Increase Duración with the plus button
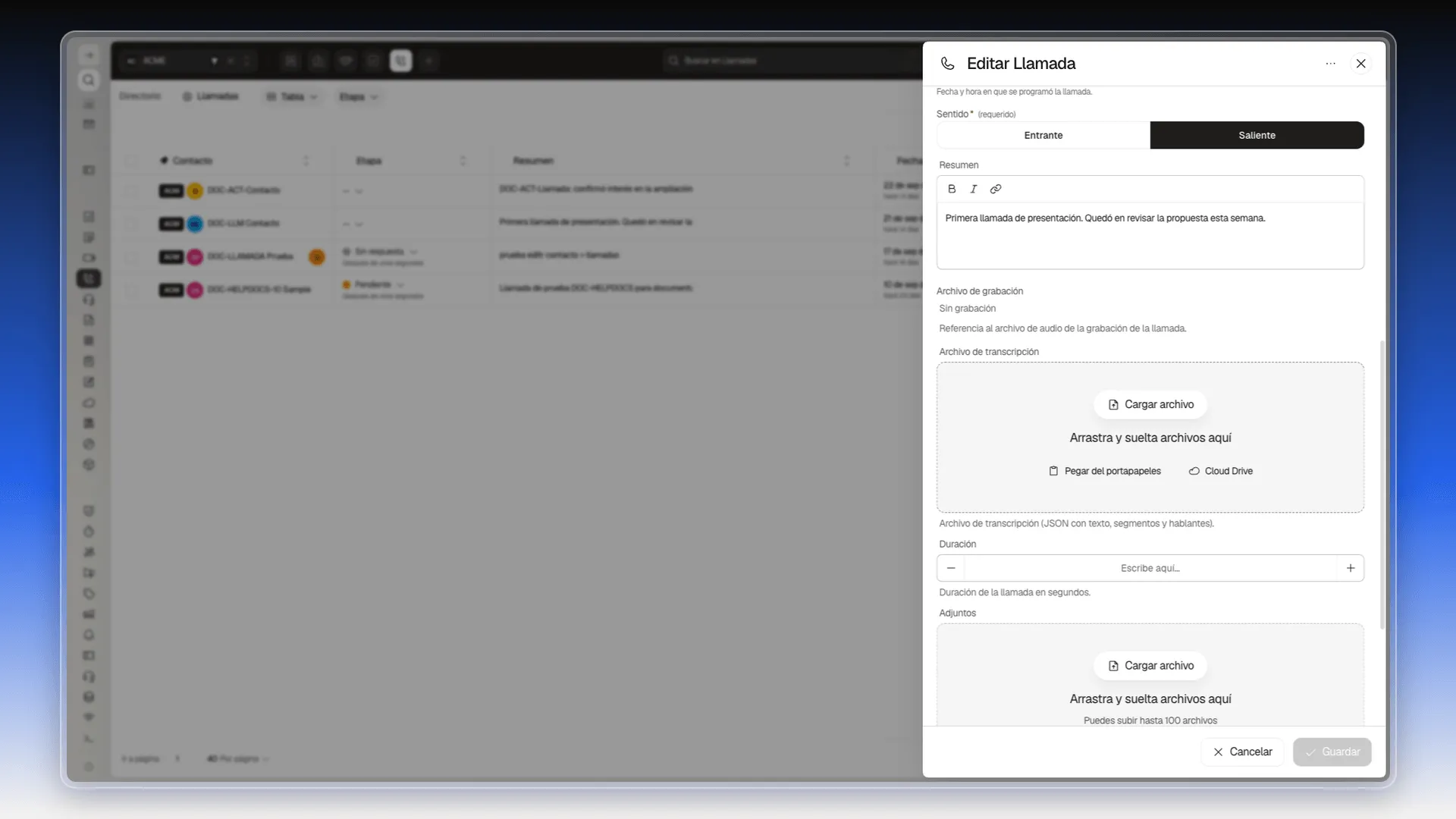Screen dimensions: 1456x819 pos(1351,568)
